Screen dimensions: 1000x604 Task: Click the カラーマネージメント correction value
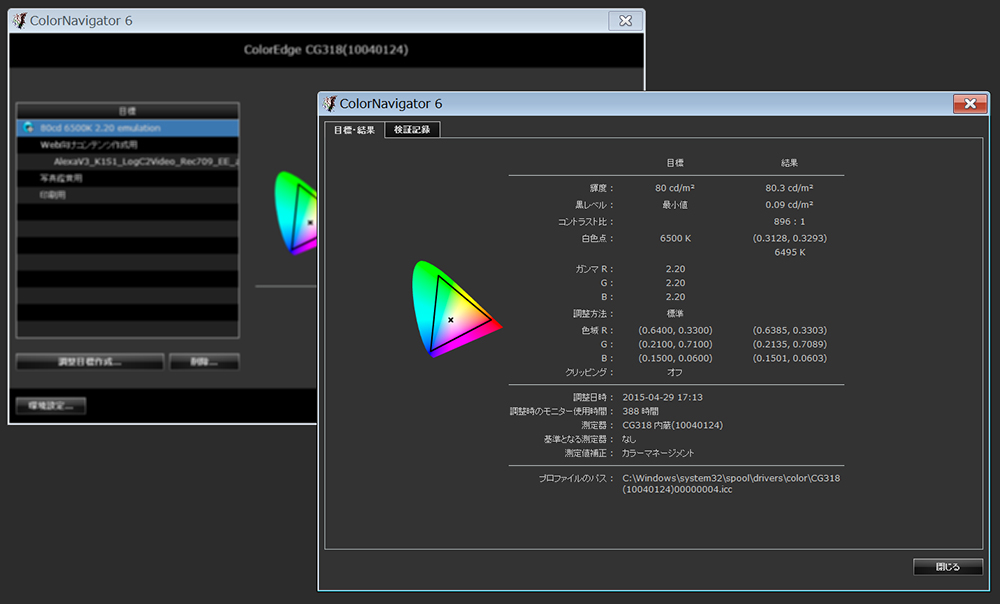(x=658, y=453)
